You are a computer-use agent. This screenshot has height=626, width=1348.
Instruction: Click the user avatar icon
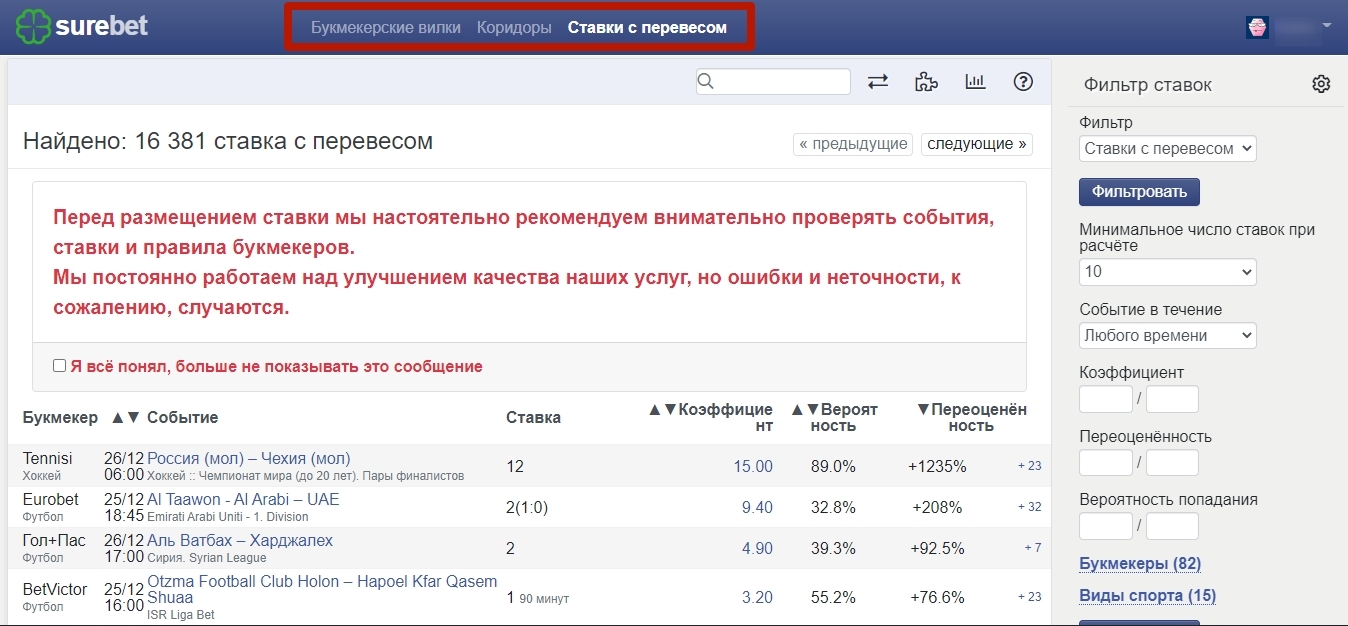point(1257,27)
